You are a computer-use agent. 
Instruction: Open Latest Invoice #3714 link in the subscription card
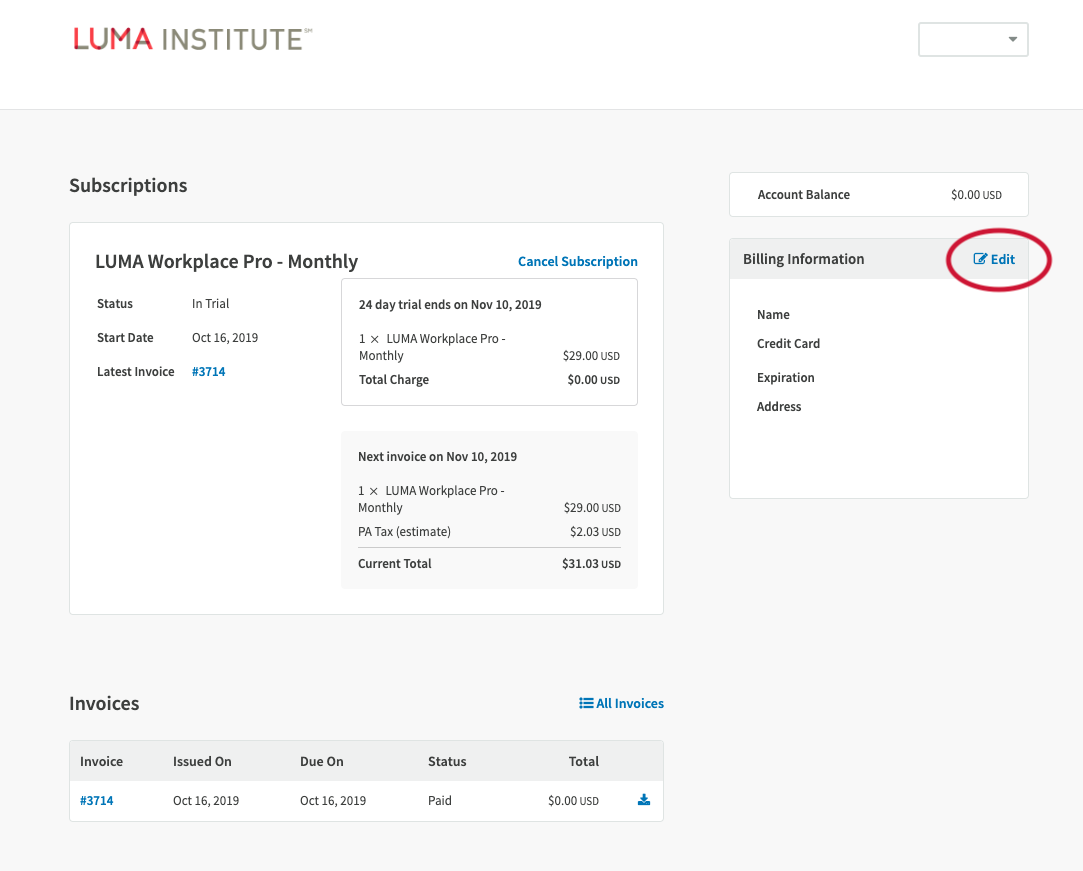coord(209,372)
